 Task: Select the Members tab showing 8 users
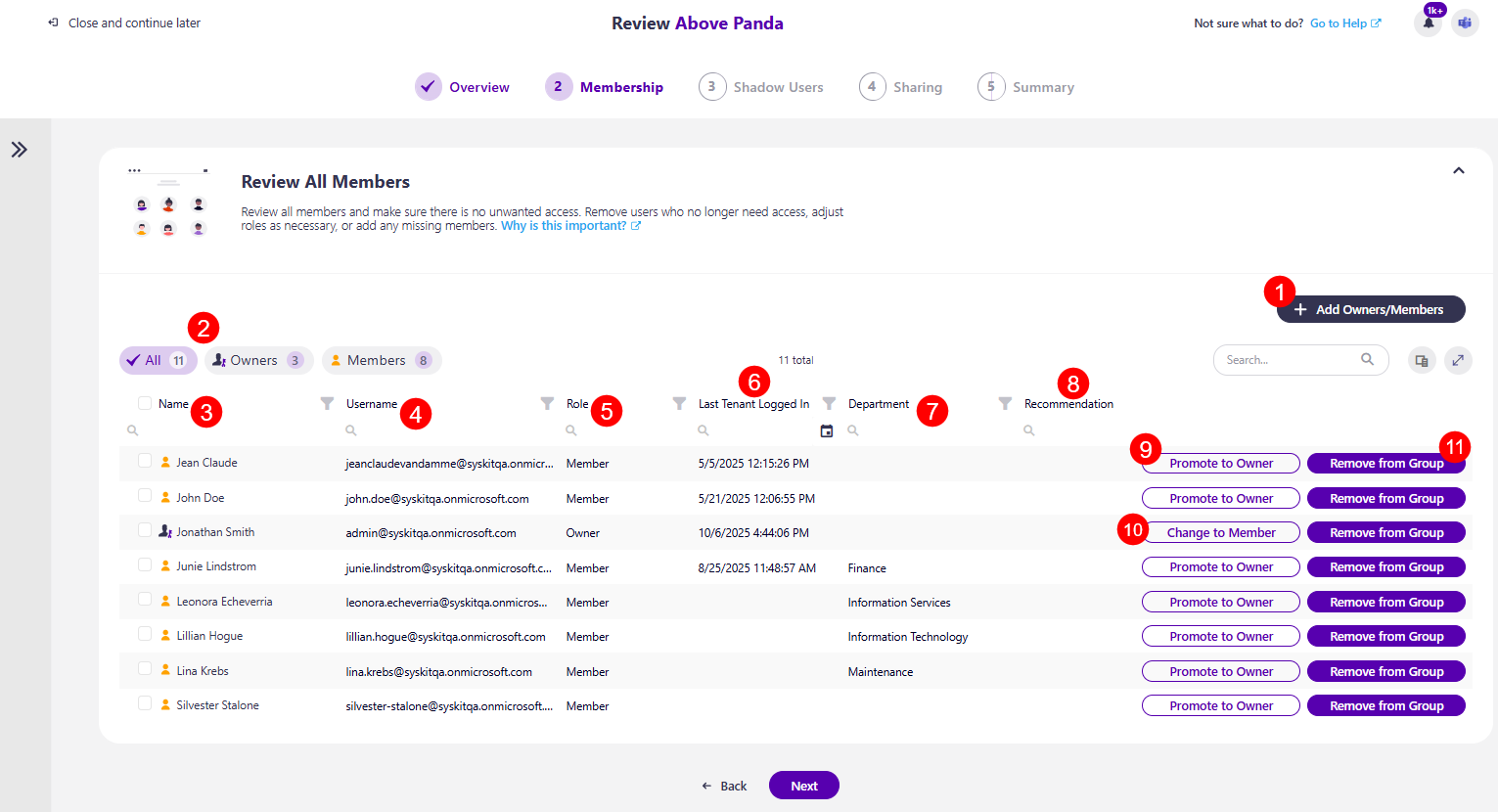382,360
